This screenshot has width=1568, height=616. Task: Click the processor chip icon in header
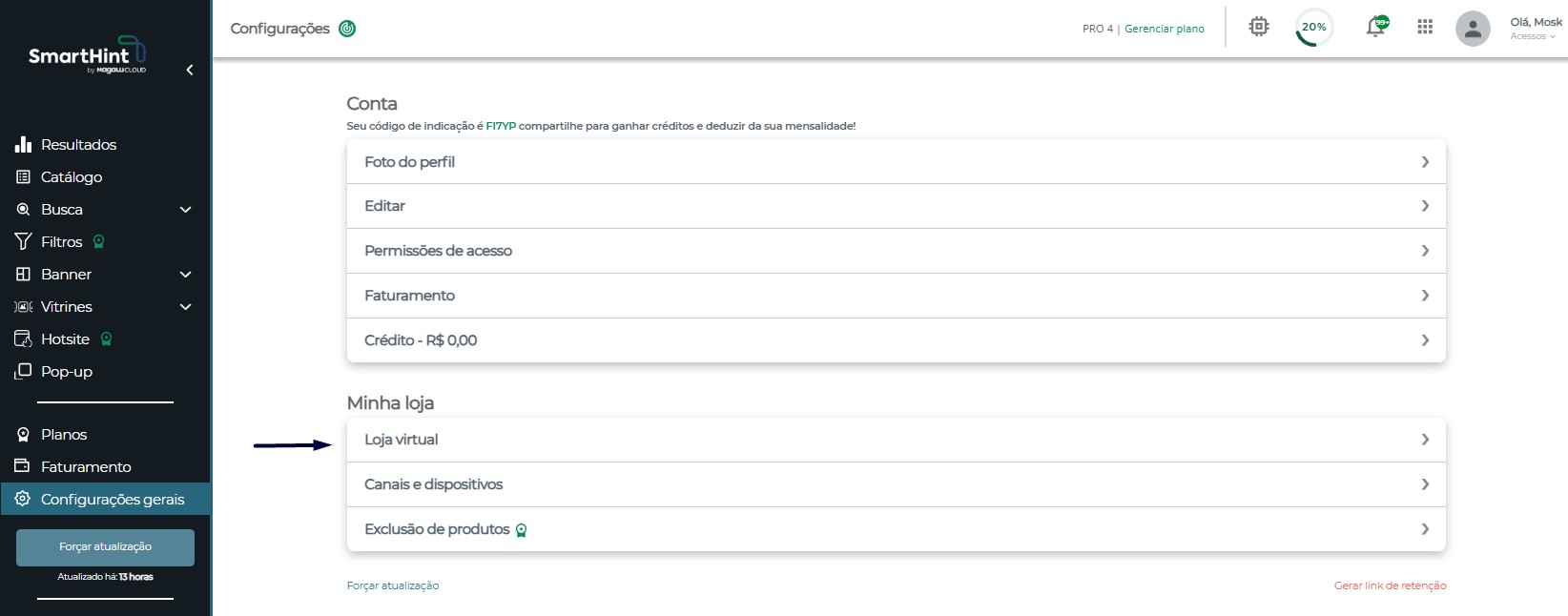click(x=1259, y=27)
